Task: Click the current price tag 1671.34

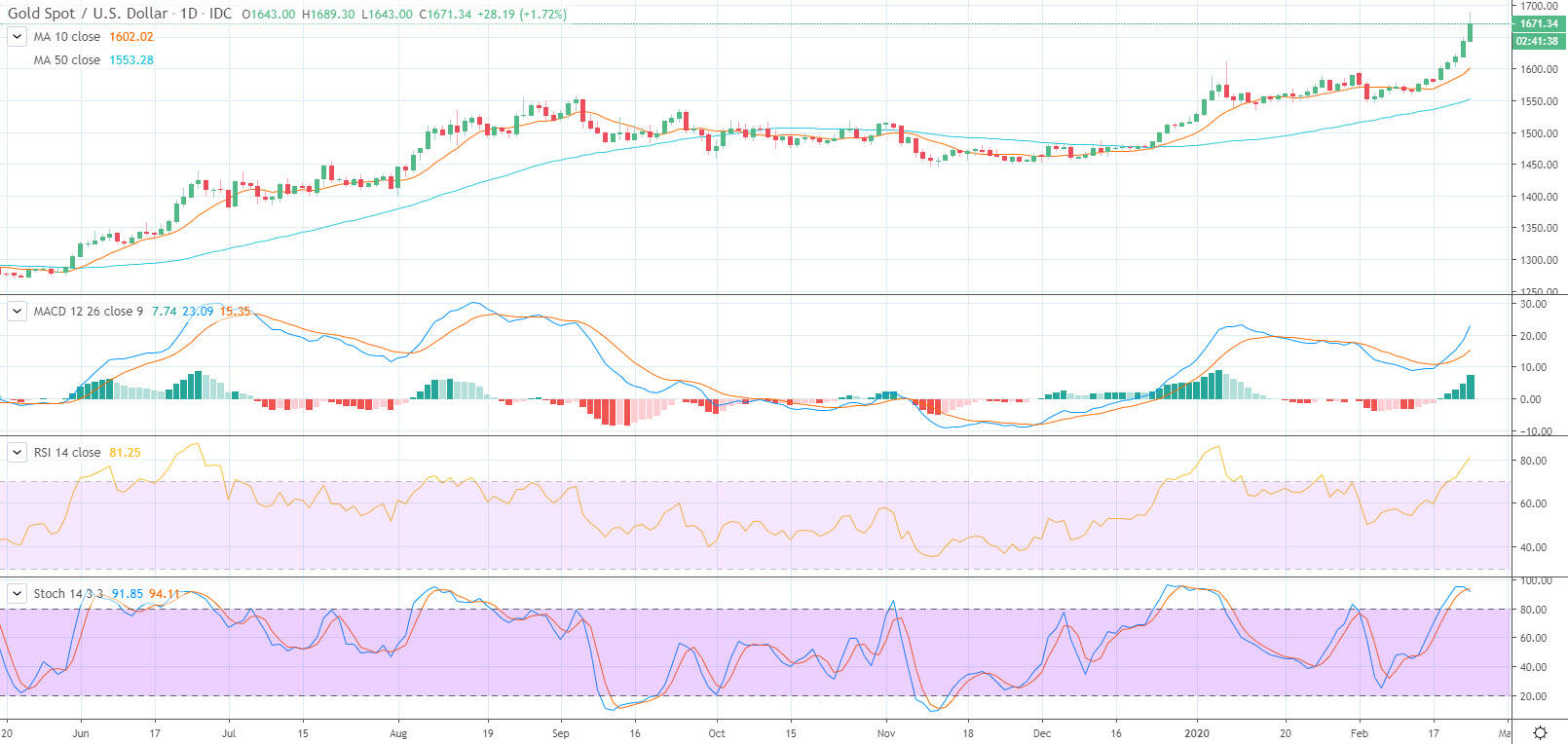Action: (1539, 23)
